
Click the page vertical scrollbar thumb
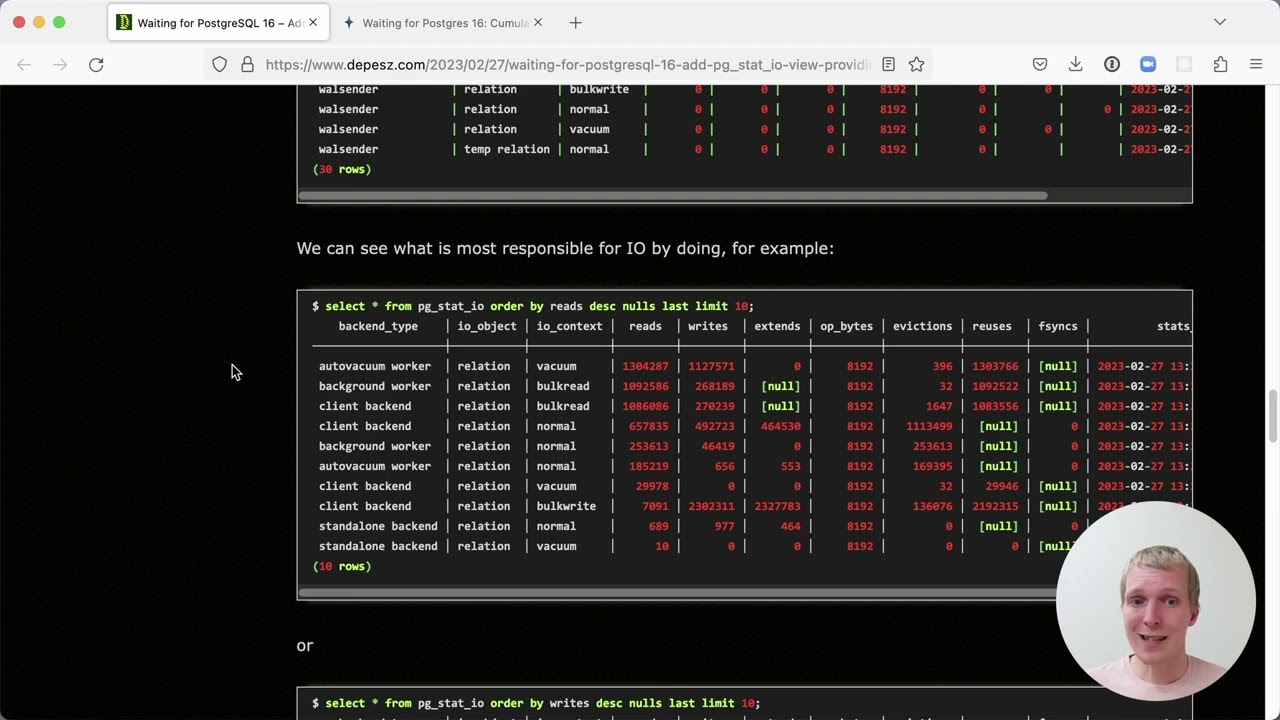(1273, 415)
